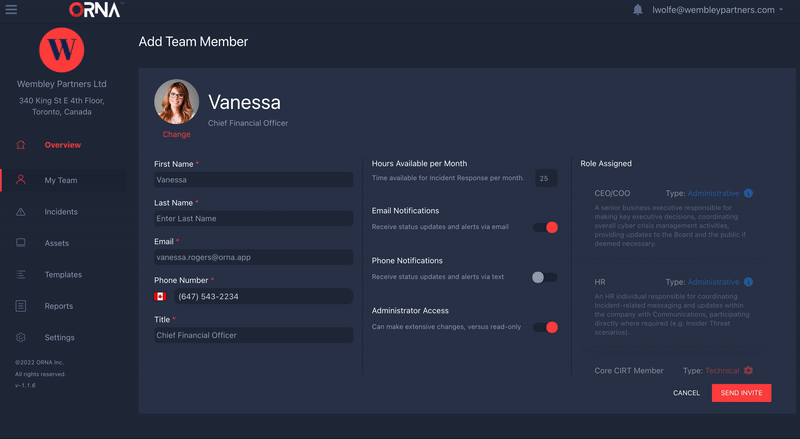Click the Templates list icon
The width and height of the screenshot is (800, 439).
click(20, 274)
